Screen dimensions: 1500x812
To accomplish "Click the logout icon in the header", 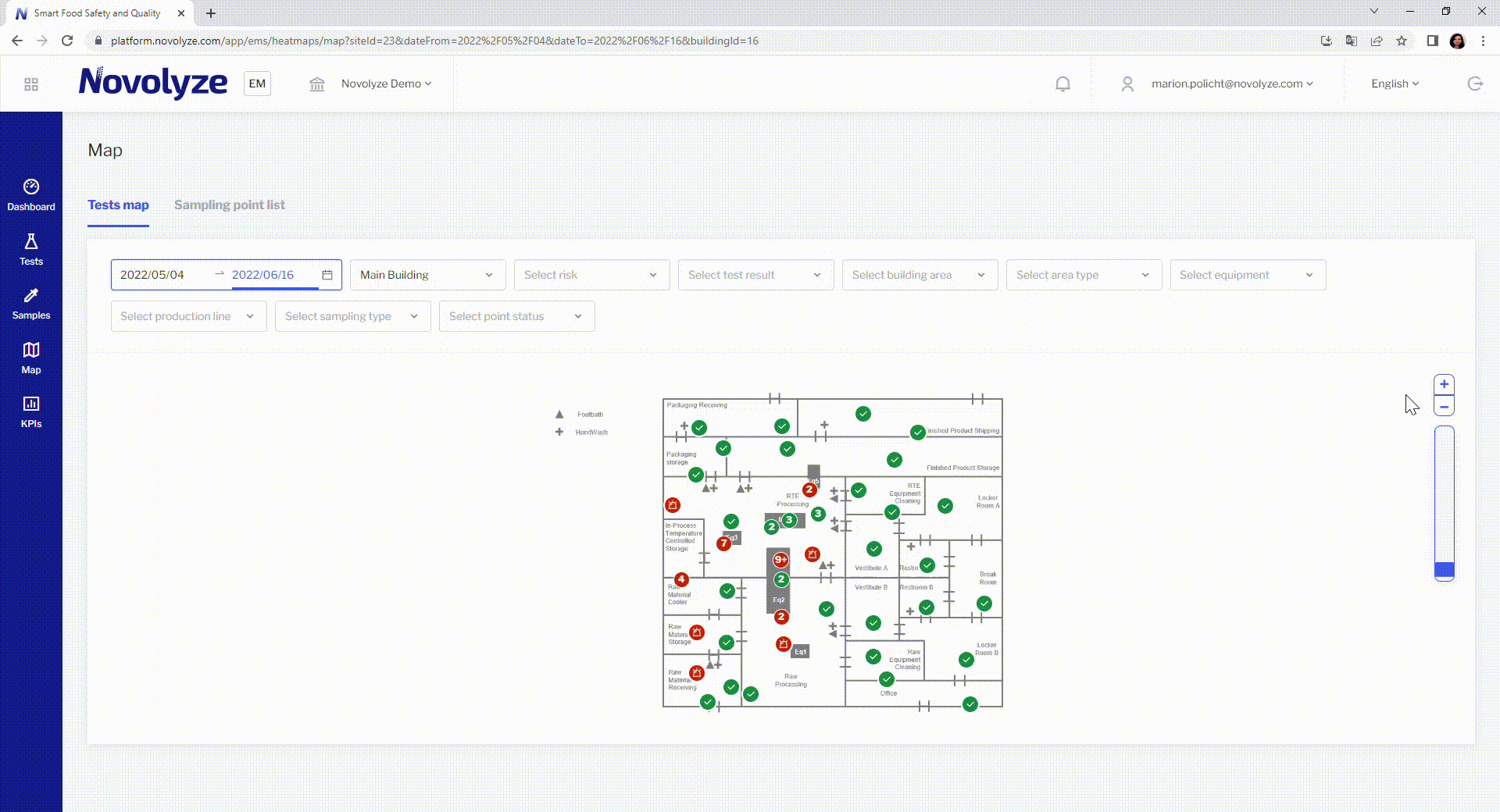I will click(x=1475, y=84).
